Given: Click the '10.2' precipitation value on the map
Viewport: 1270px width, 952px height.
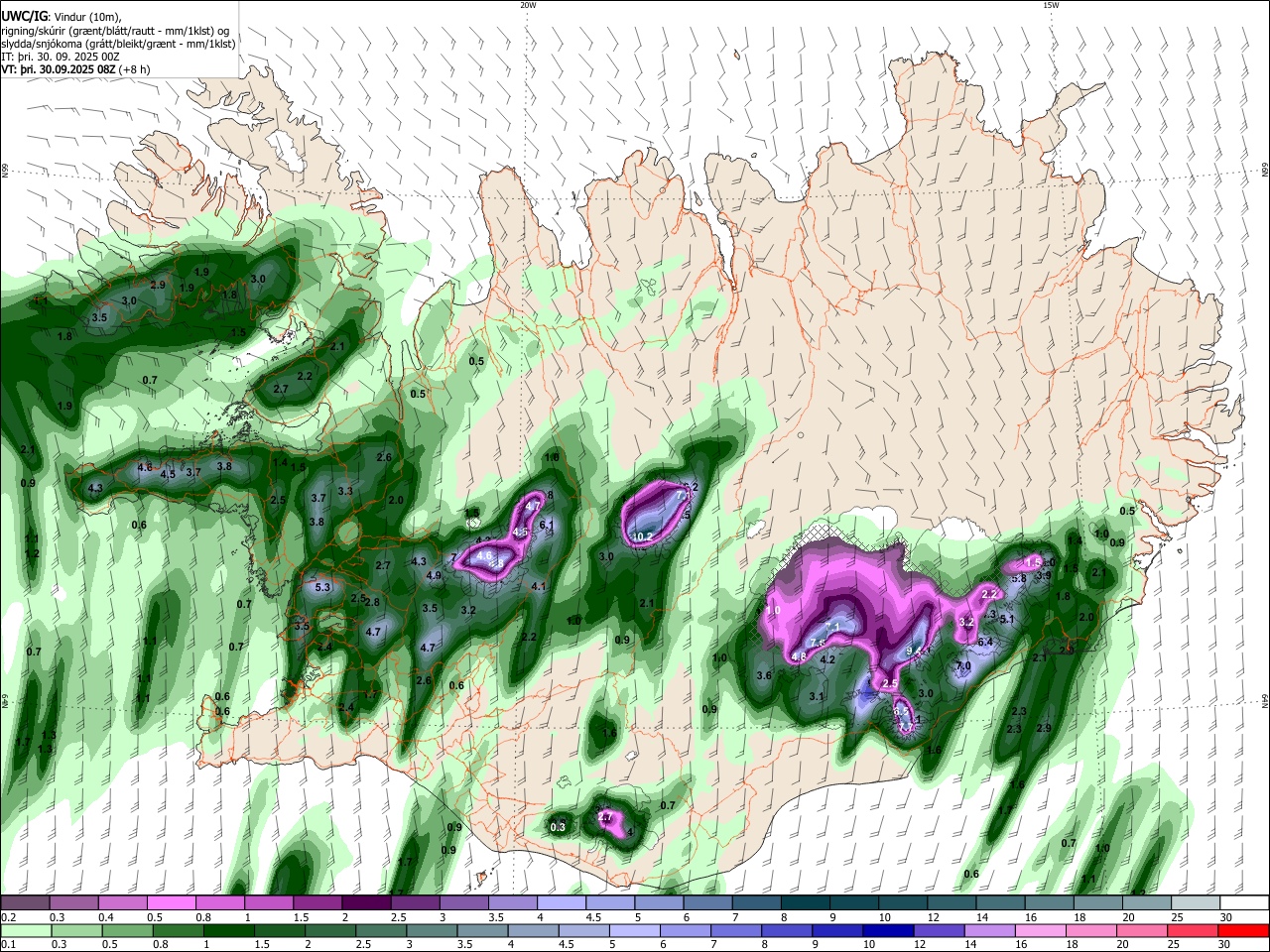Looking at the screenshot, I should click(642, 536).
